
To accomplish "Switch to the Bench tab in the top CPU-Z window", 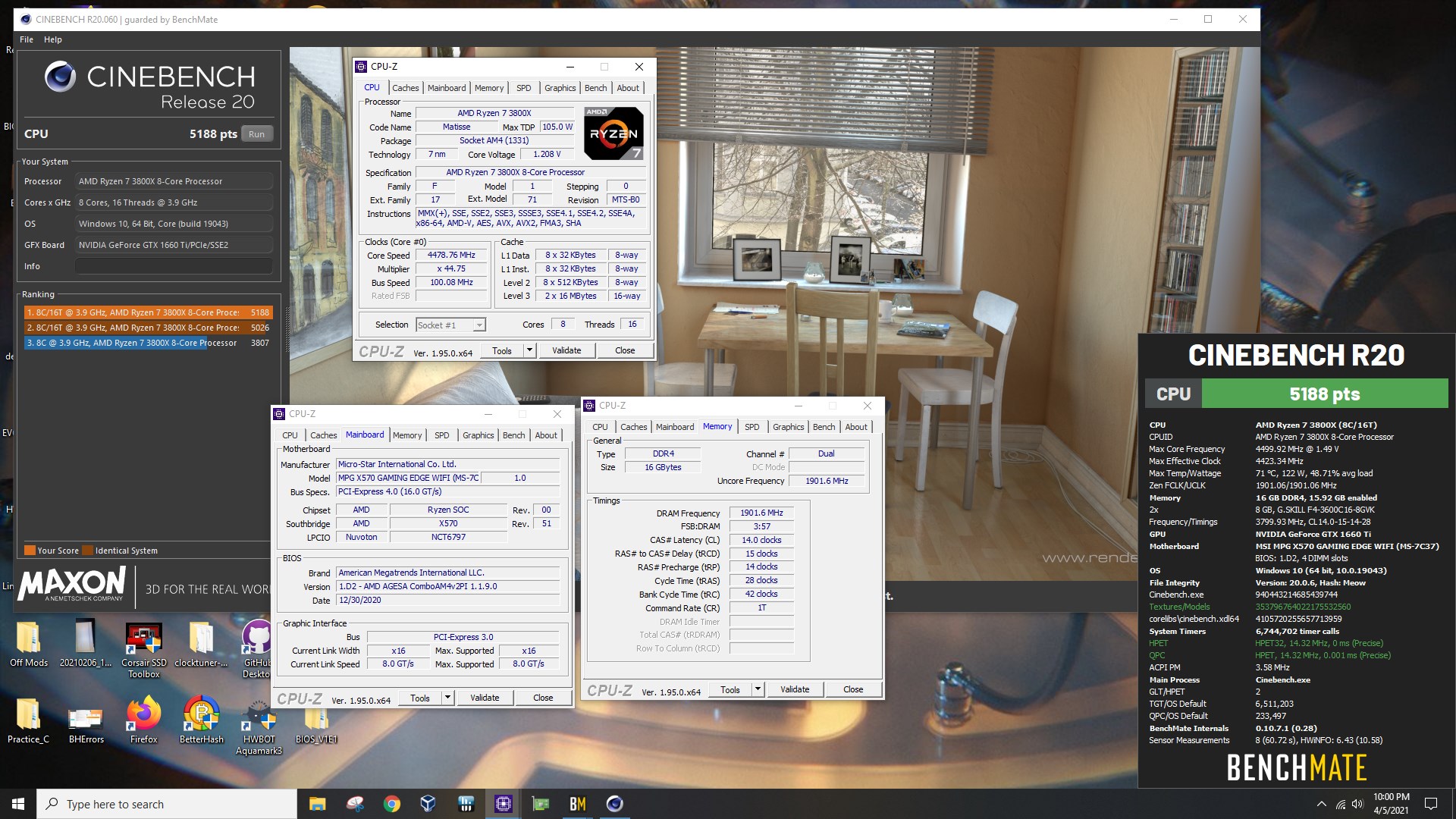I will pos(595,88).
